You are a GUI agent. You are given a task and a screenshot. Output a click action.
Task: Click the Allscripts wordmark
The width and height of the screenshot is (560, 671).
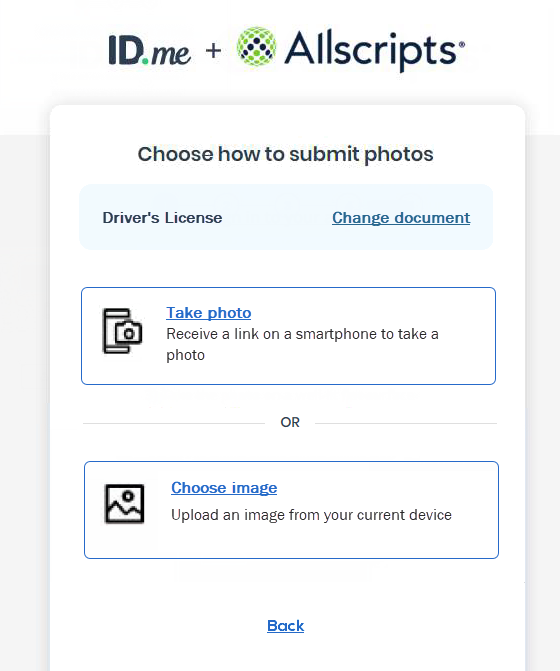click(x=371, y=50)
